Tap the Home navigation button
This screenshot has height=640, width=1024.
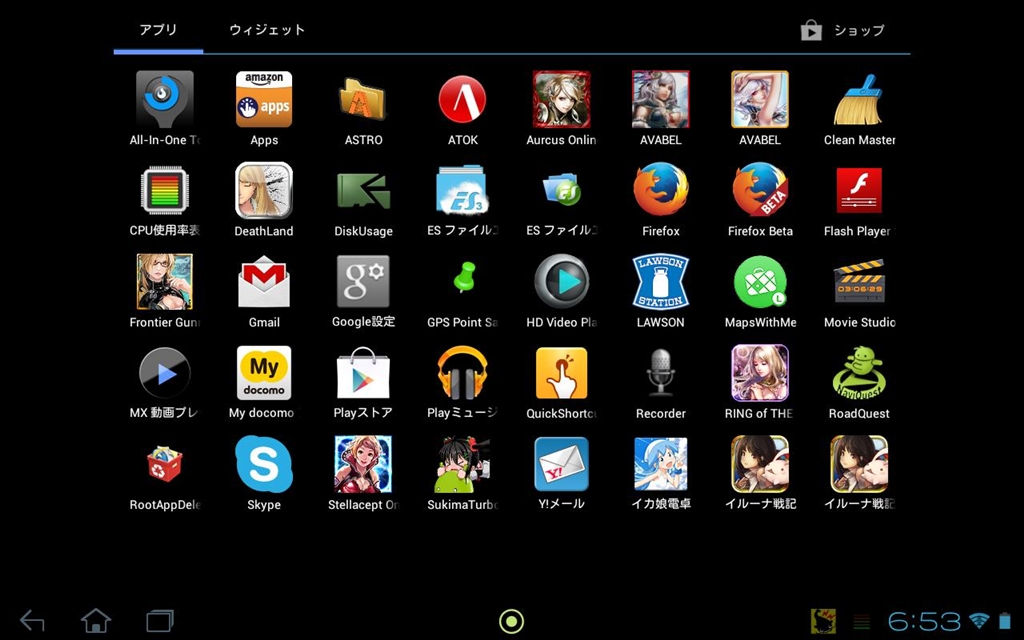[x=95, y=620]
